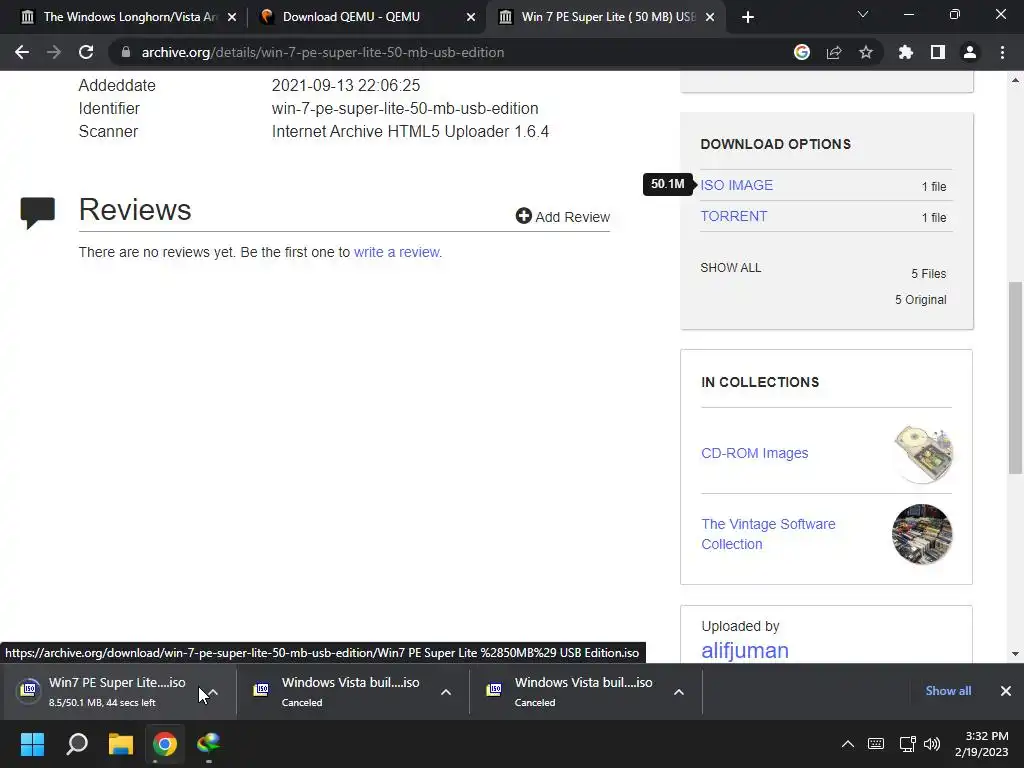Show hidden system tray icons
This screenshot has width=1024, height=768.
tap(848, 744)
